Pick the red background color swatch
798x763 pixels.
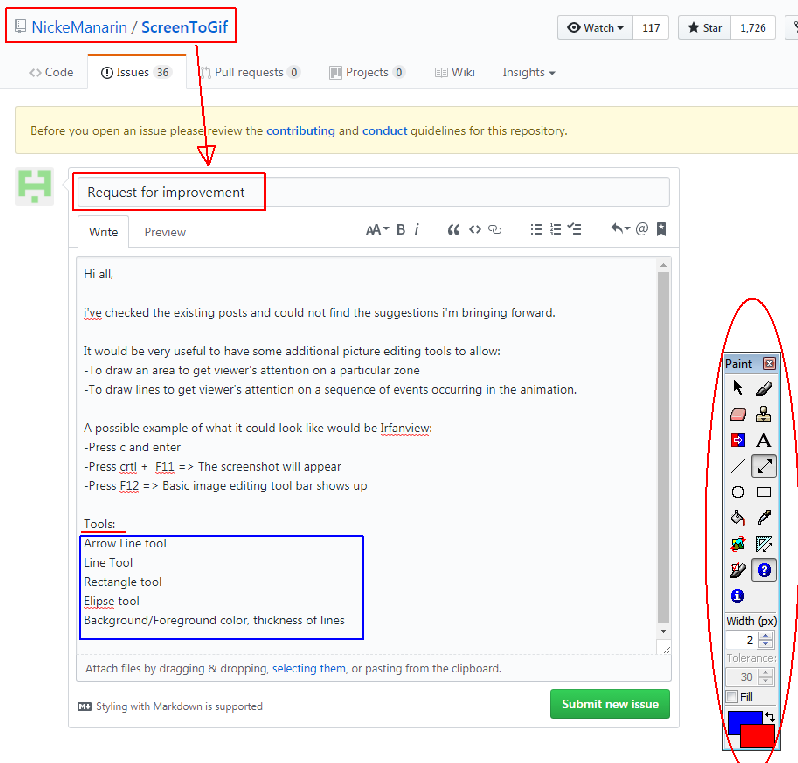[x=757, y=737]
